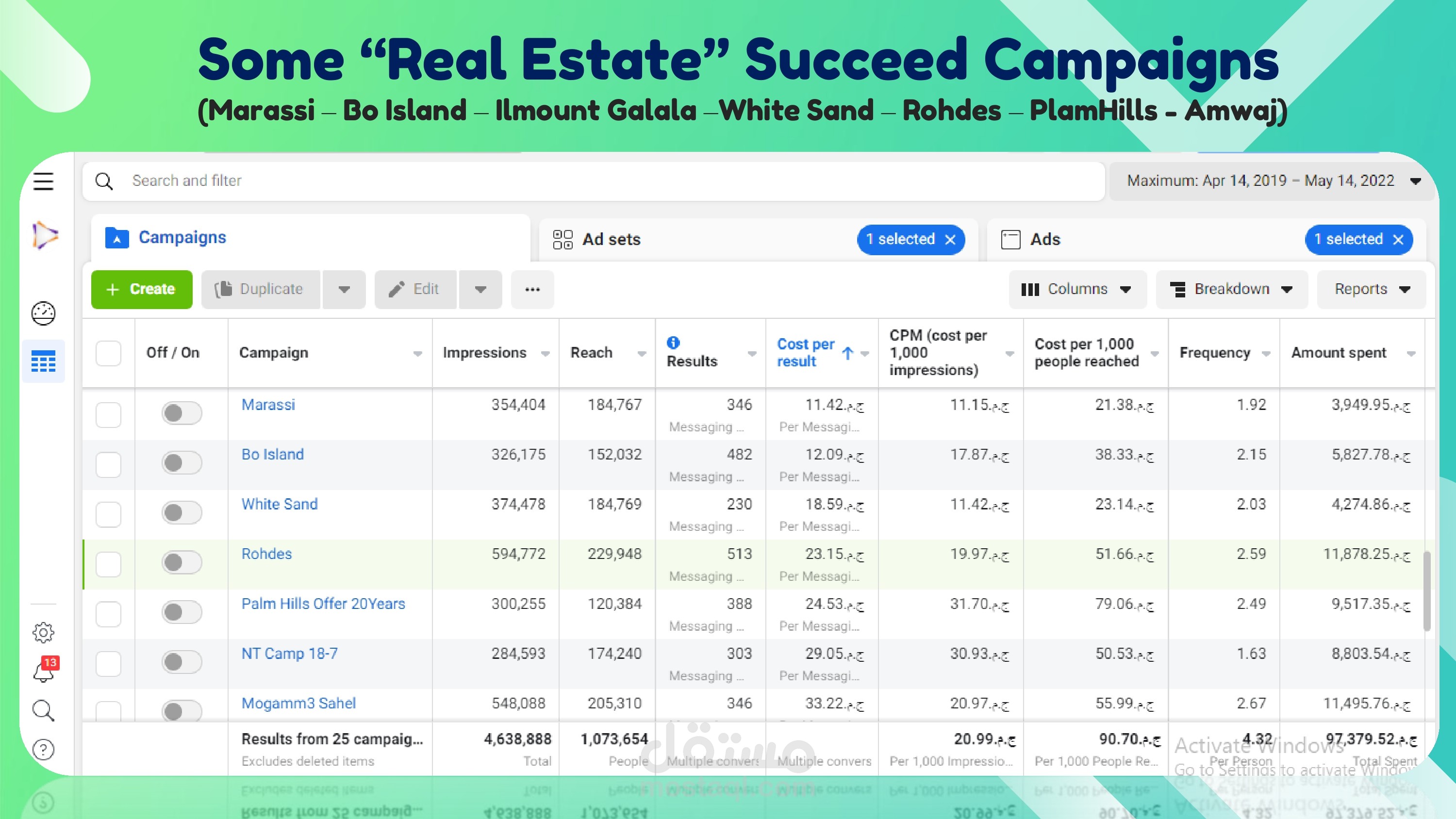Open the help question mark icon
Image resolution: width=1456 pixels, height=819 pixels.
point(44,750)
